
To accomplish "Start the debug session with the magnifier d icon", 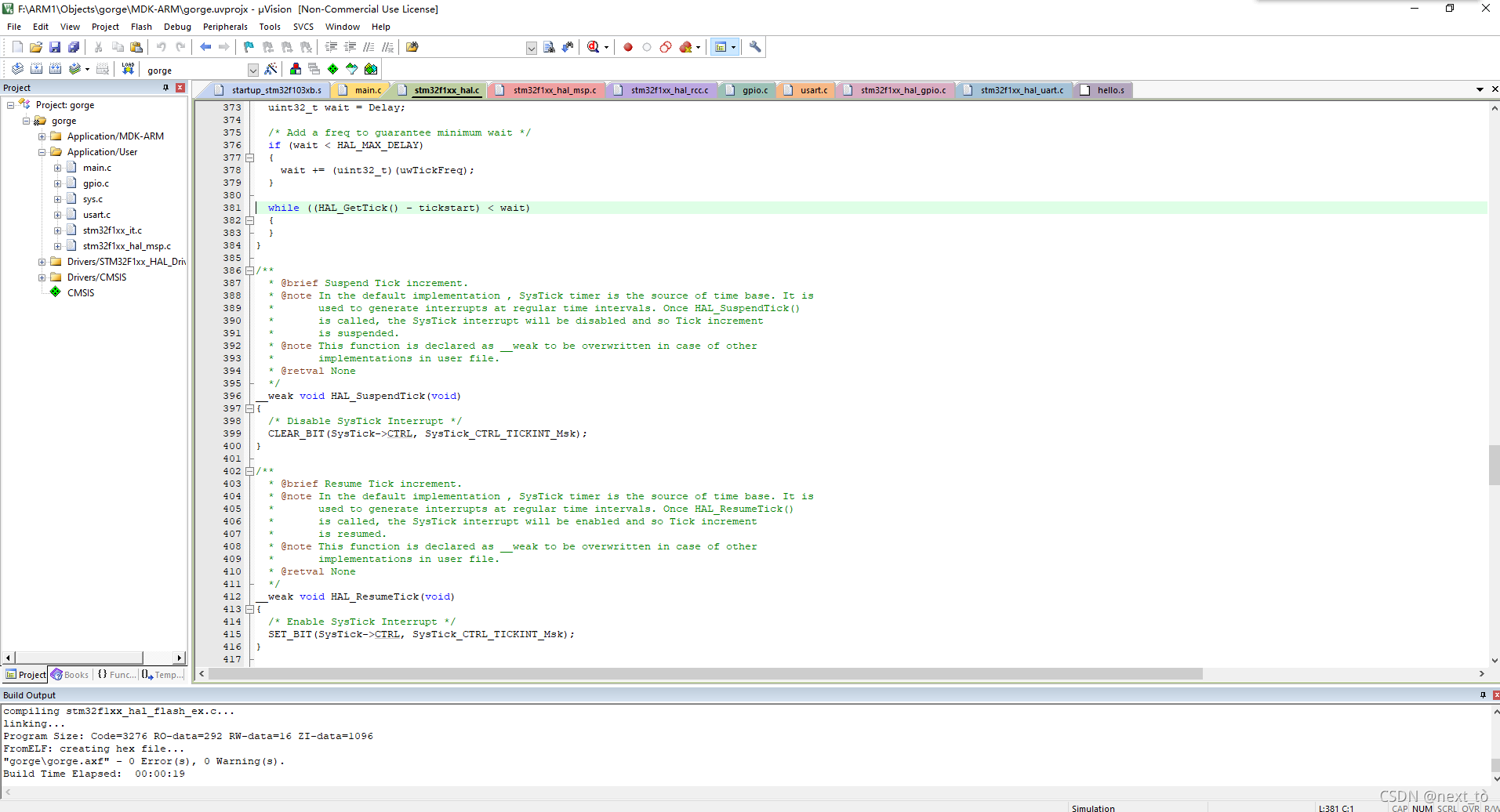I will [x=594, y=47].
